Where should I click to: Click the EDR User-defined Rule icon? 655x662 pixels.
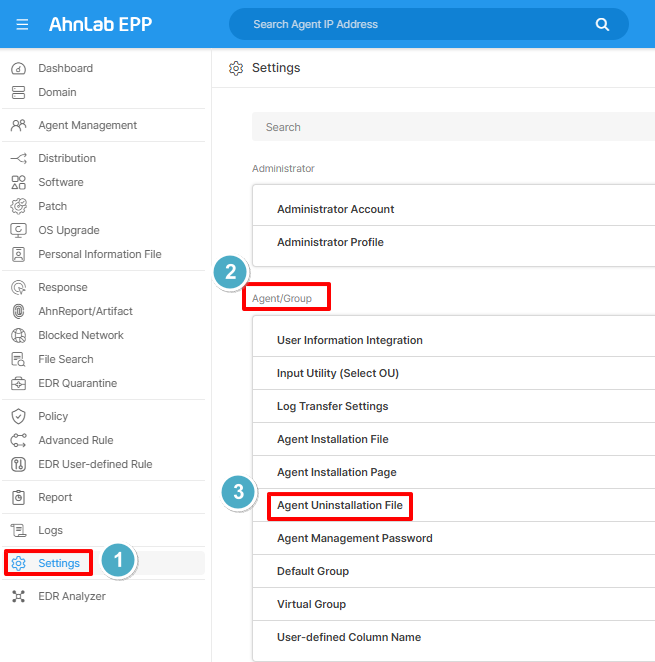[x=18, y=465]
